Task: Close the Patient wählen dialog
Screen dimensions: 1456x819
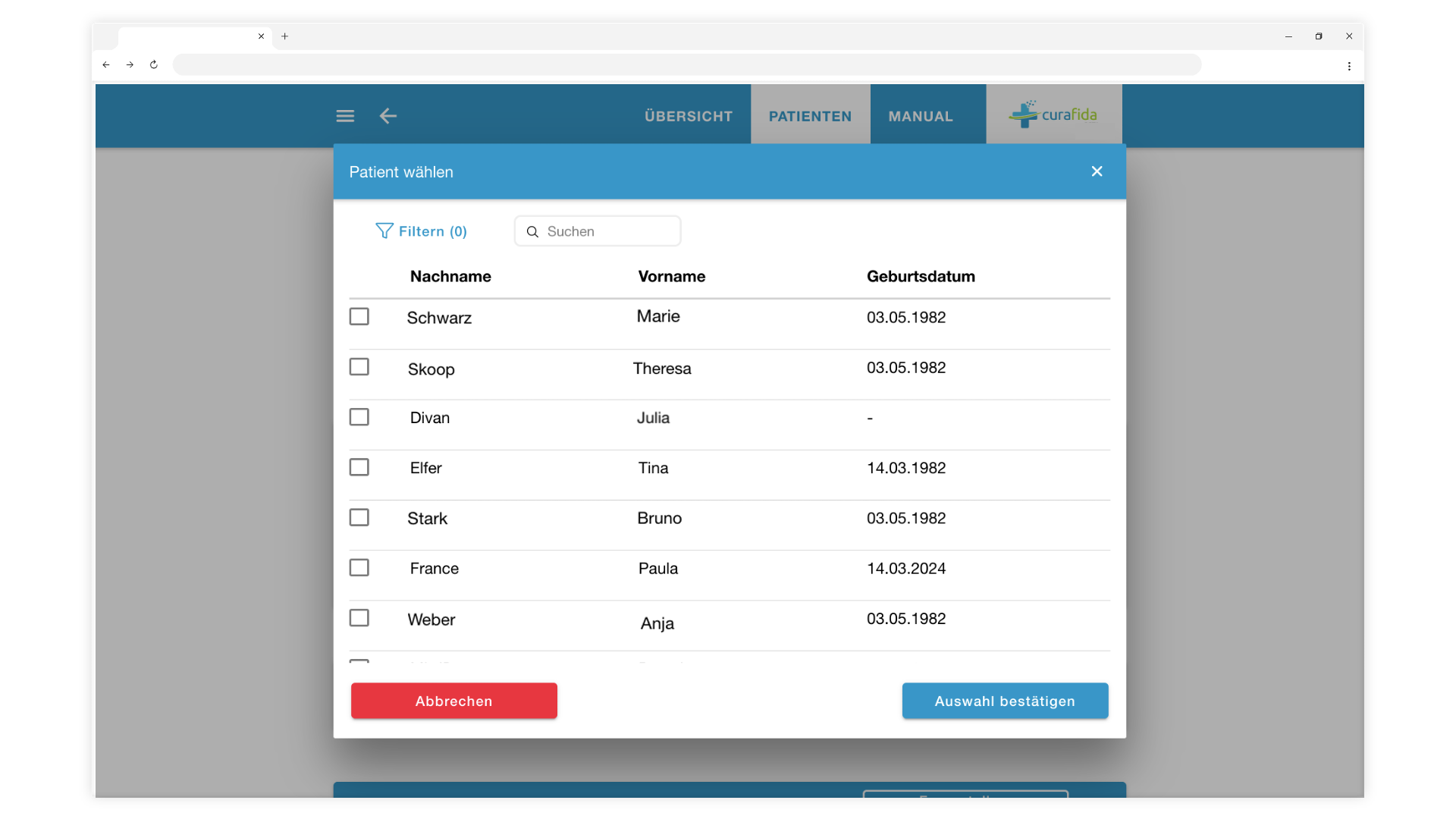Action: (1097, 171)
